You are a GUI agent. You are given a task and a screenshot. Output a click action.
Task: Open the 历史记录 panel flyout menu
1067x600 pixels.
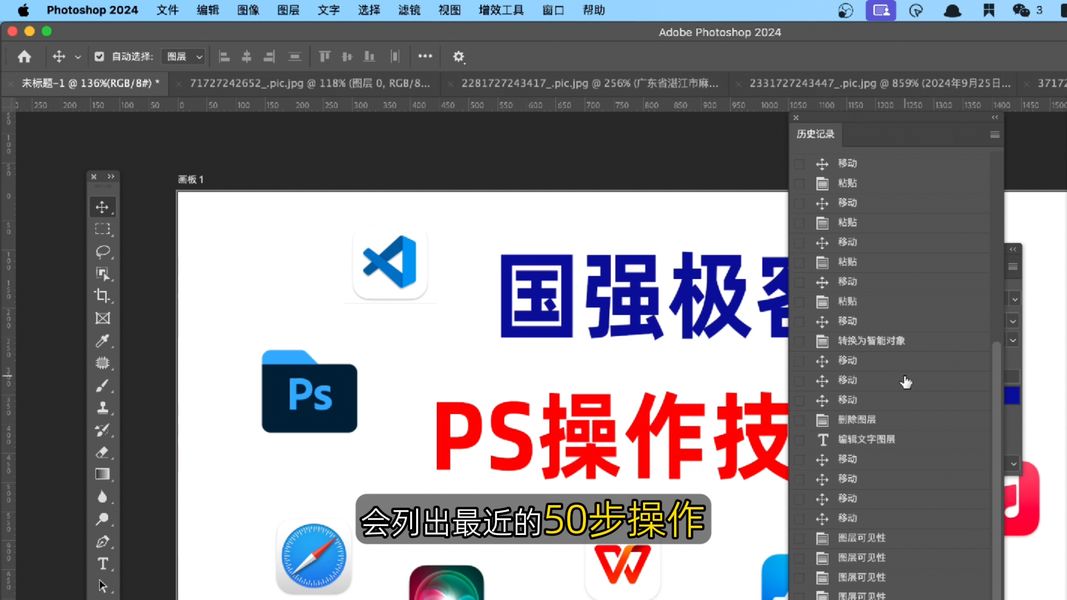[995, 135]
